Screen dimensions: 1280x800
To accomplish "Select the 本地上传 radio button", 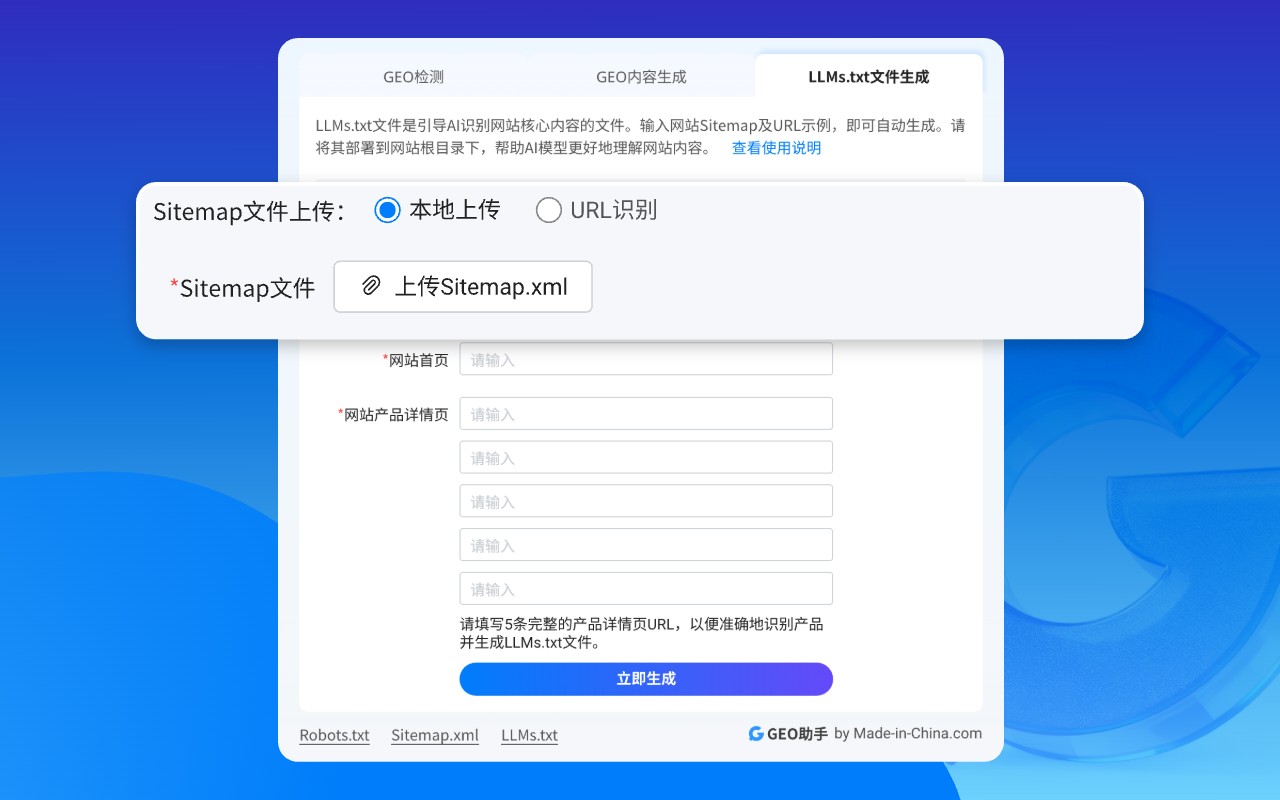I will click(x=388, y=210).
